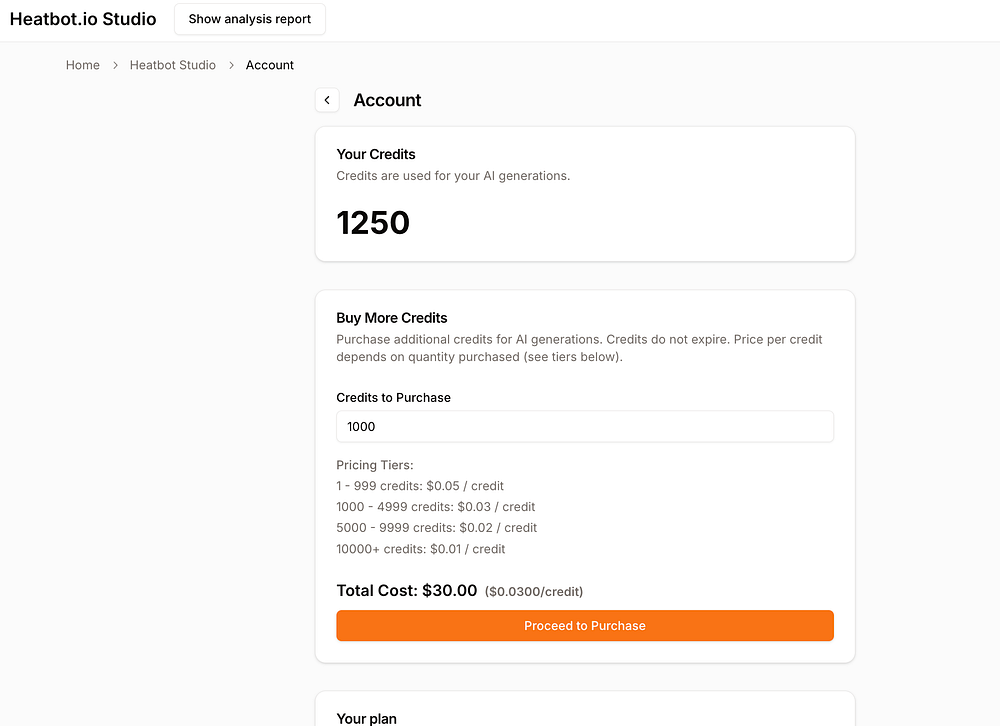This screenshot has height=726, width=1000.
Task: Click the Your plan section heading
Action: (x=366, y=718)
